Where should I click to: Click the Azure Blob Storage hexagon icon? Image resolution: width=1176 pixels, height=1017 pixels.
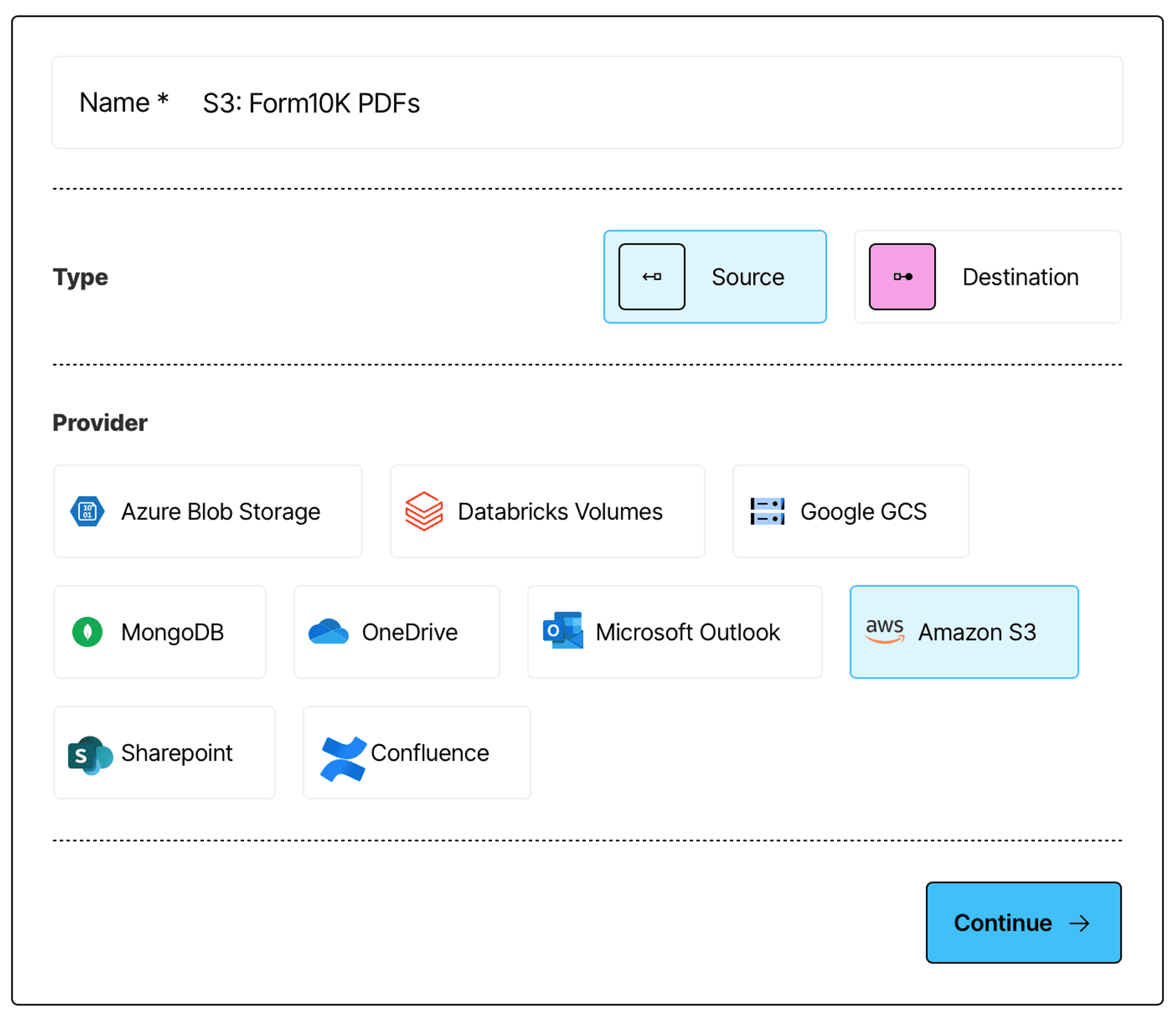tap(87, 511)
